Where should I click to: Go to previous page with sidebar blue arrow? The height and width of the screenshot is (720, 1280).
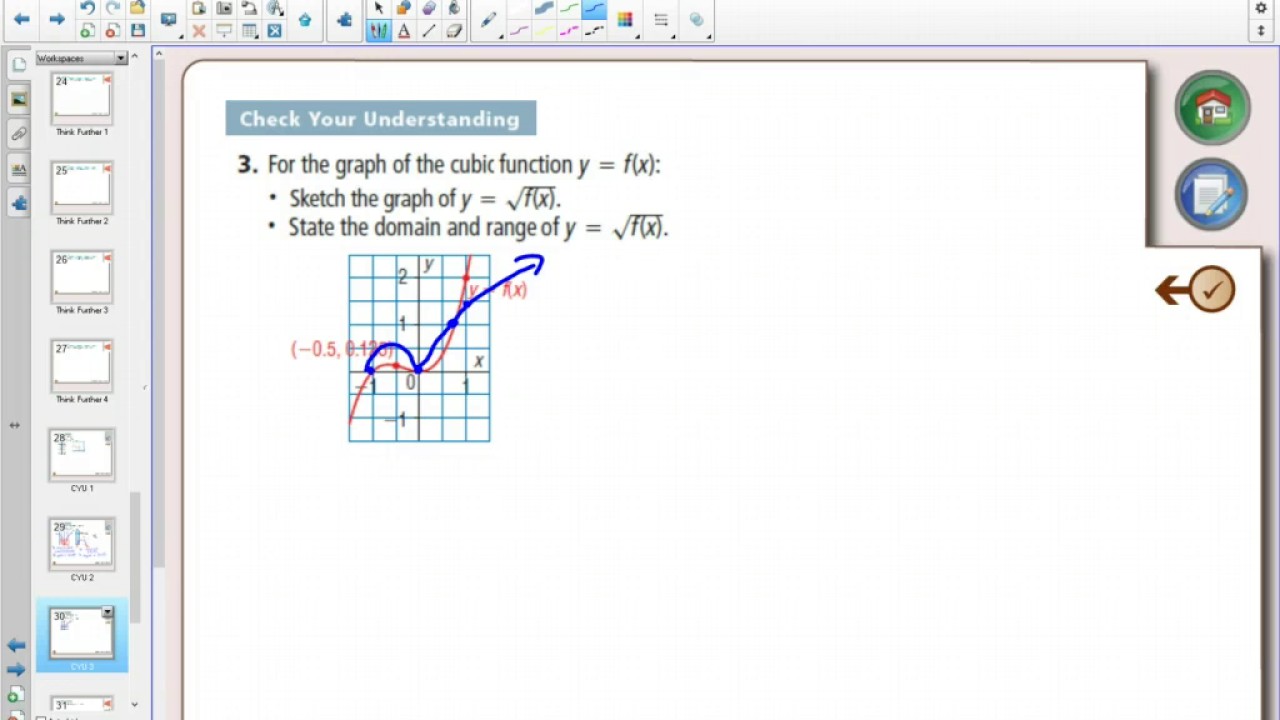tap(16, 646)
